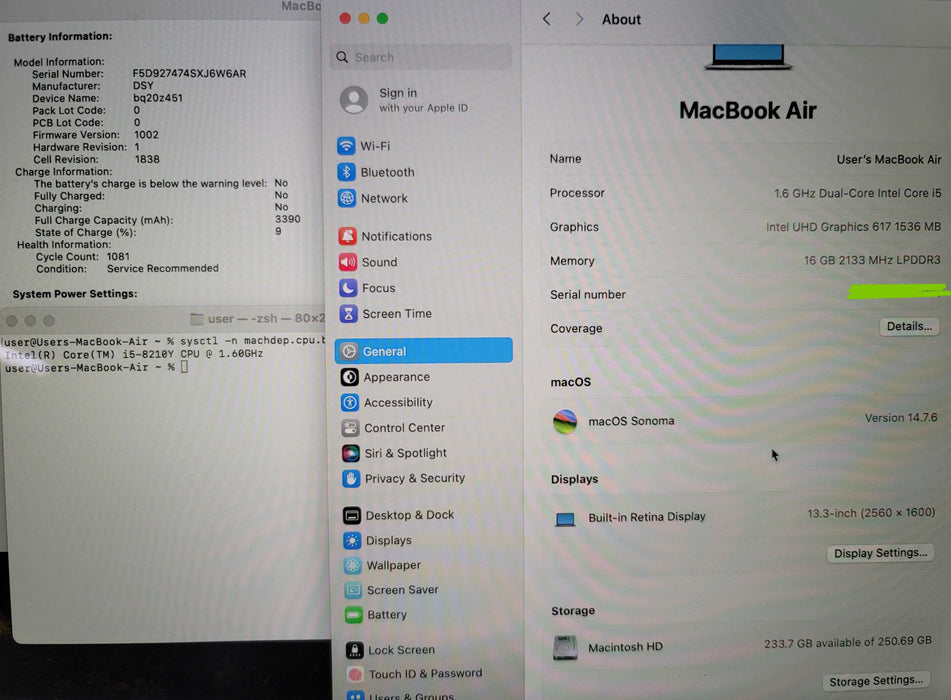Open Appearance icon in sidebar
Image resolution: width=951 pixels, height=700 pixels.
click(349, 377)
